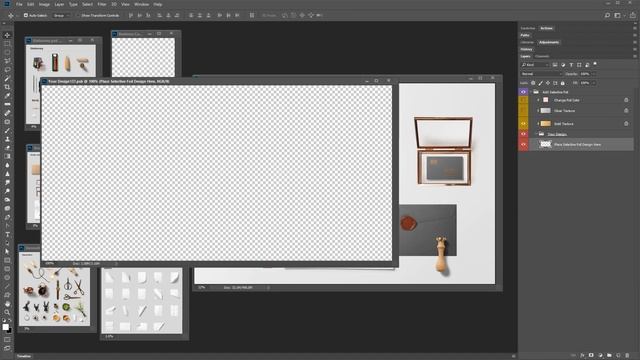Click add layer mask icon
The width and height of the screenshot is (640, 360).
pos(591,356)
